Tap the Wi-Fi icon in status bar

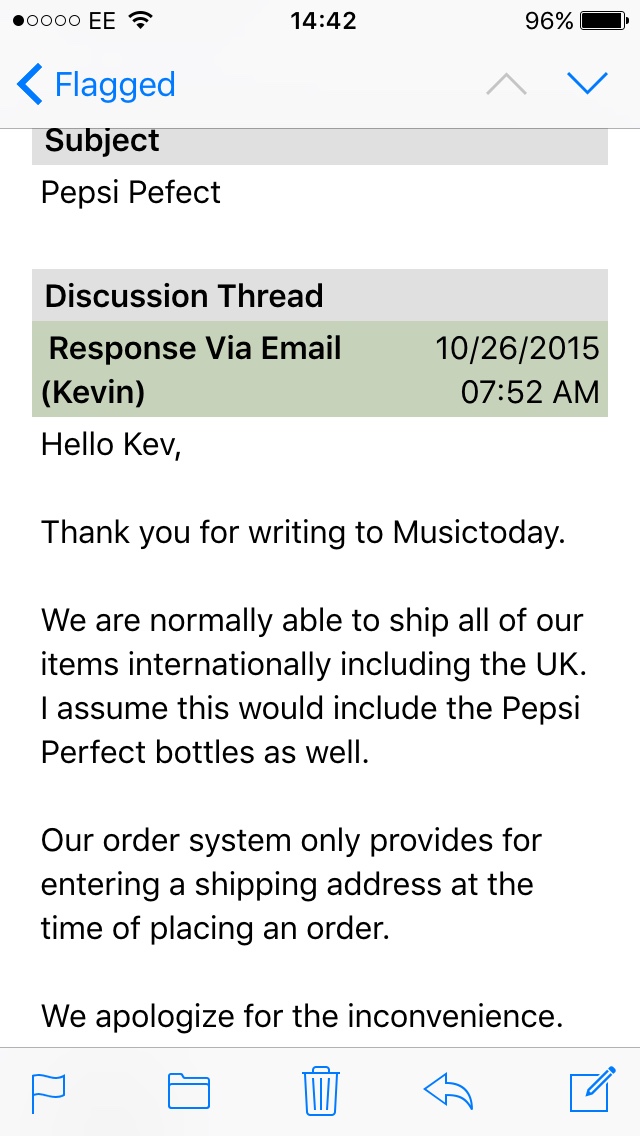pyautogui.click(x=139, y=21)
